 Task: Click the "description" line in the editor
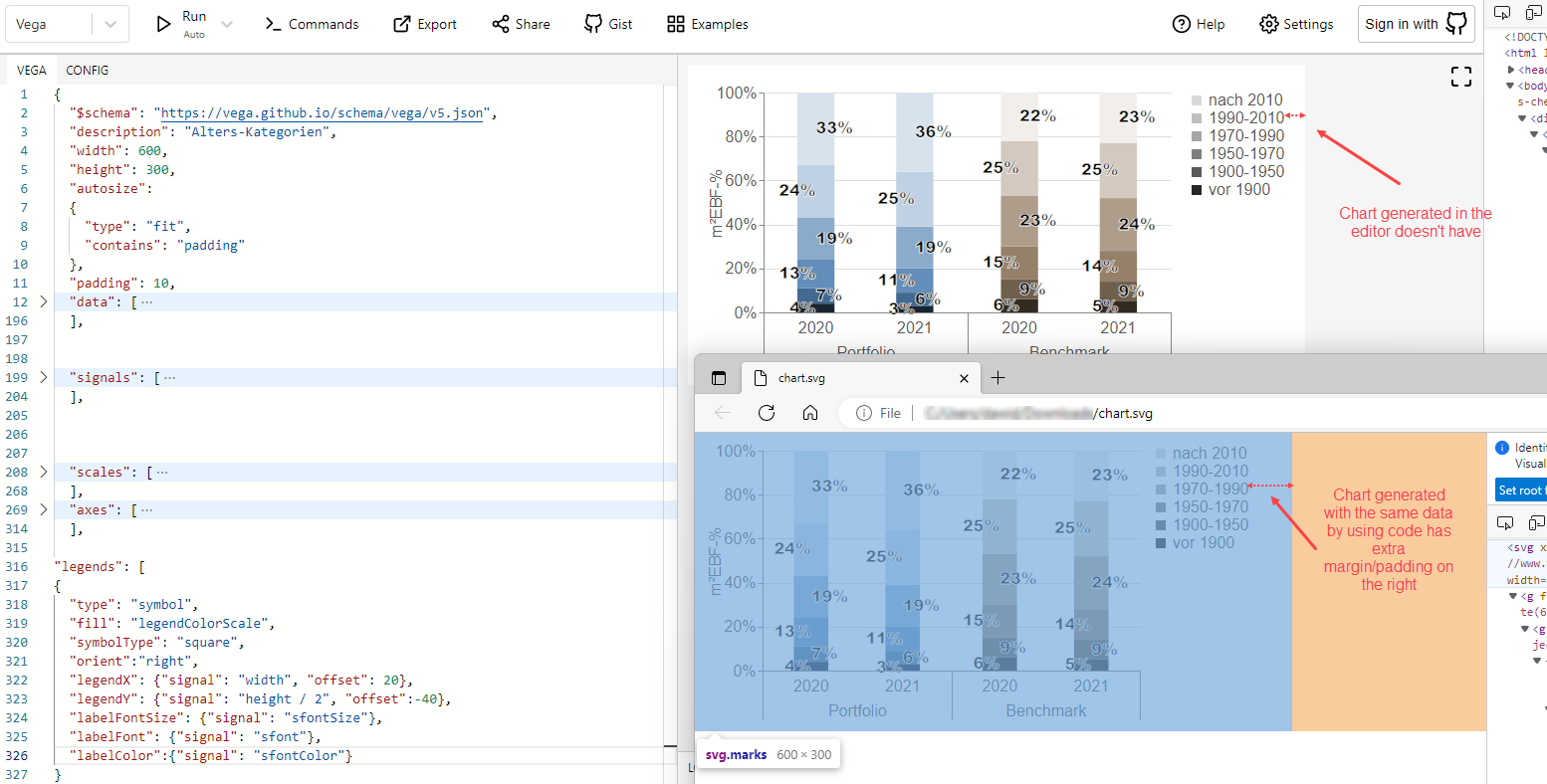pyautogui.click(x=203, y=131)
